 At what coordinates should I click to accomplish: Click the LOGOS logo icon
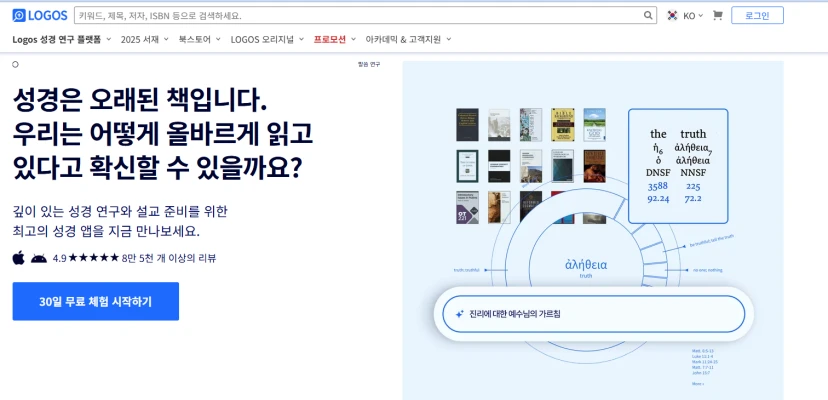pos(20,16)
